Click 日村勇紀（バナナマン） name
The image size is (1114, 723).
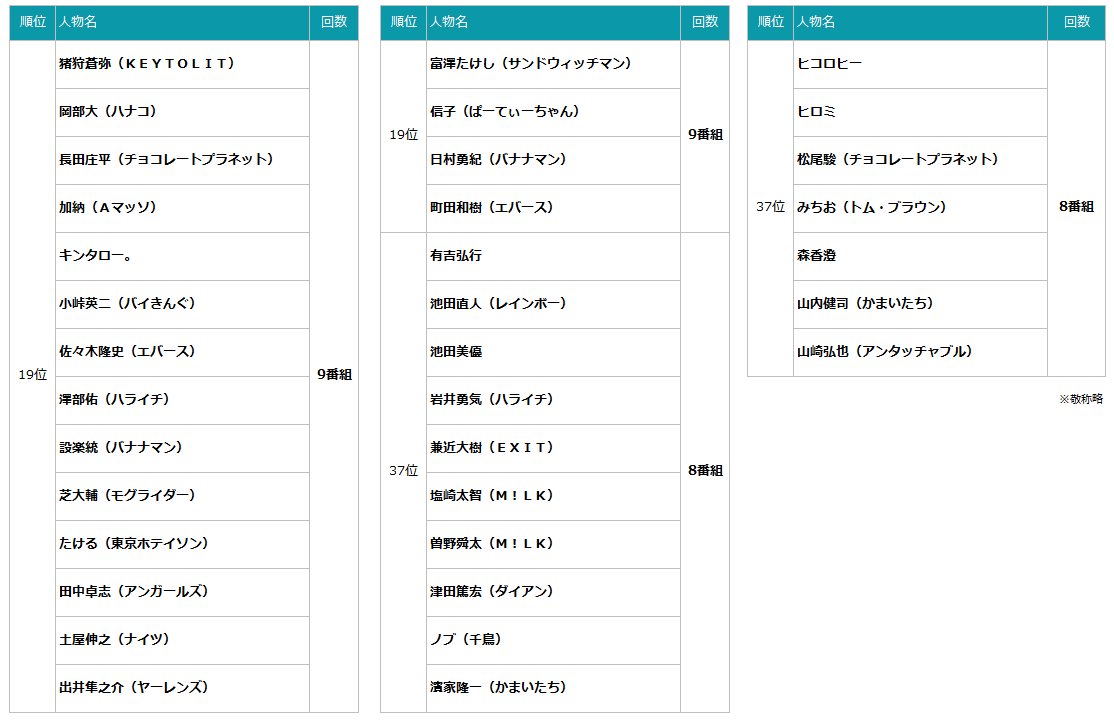point(498,160)
